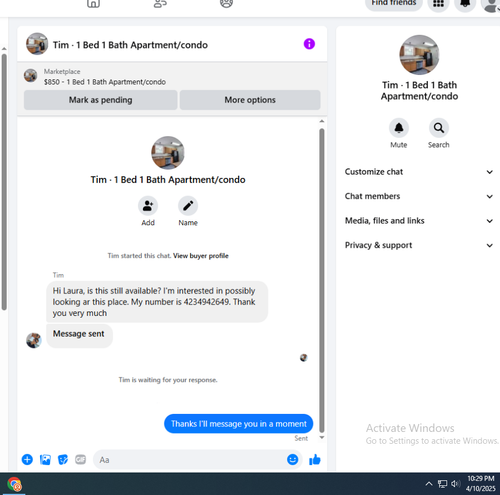Image resolution: width=500 pixels, height=495 pixels.
Task: Show hidden tray icons chevron
Action: pyautogui.click(x=429, y=484)
